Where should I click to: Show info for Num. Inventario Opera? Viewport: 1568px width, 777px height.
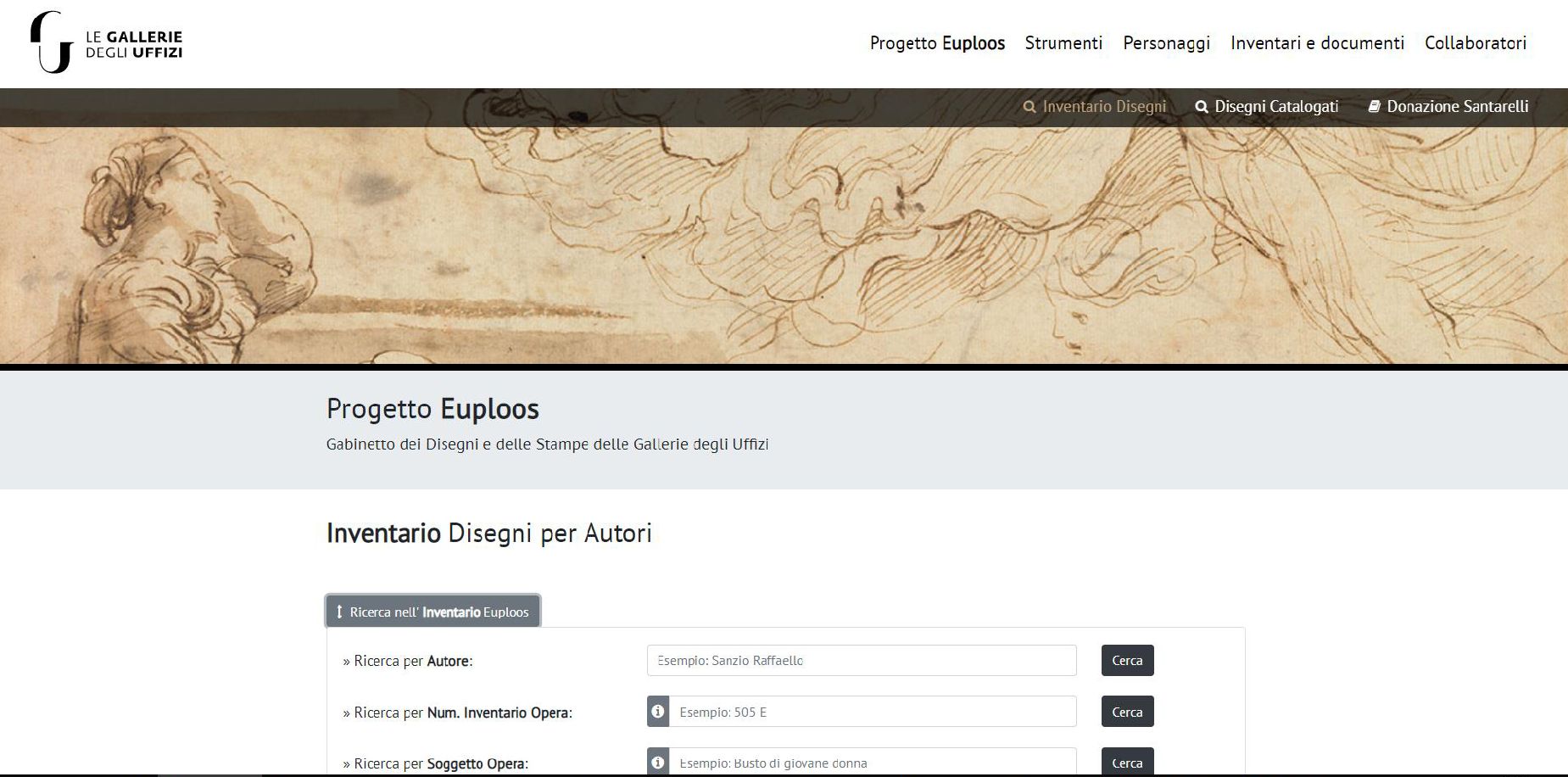click(x=658, y=712)
